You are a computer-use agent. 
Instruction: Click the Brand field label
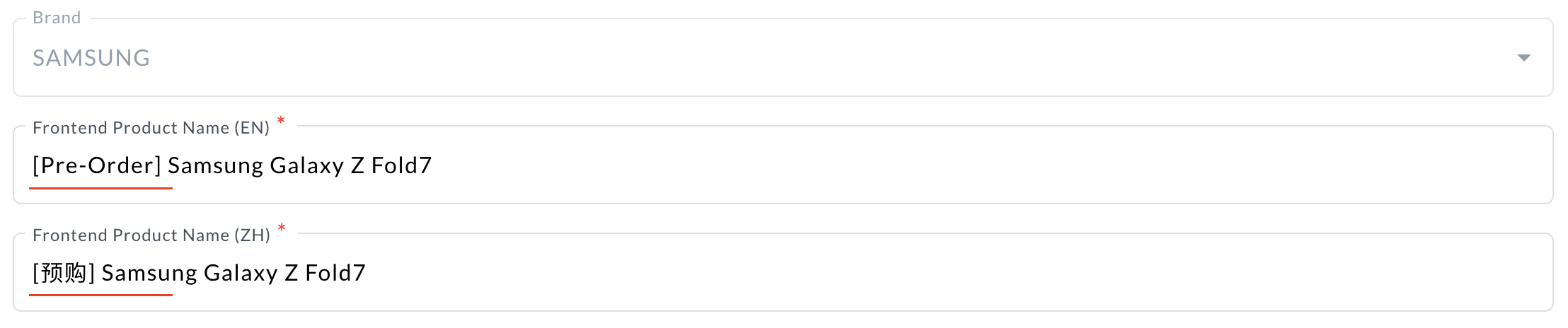coord(57,18)
